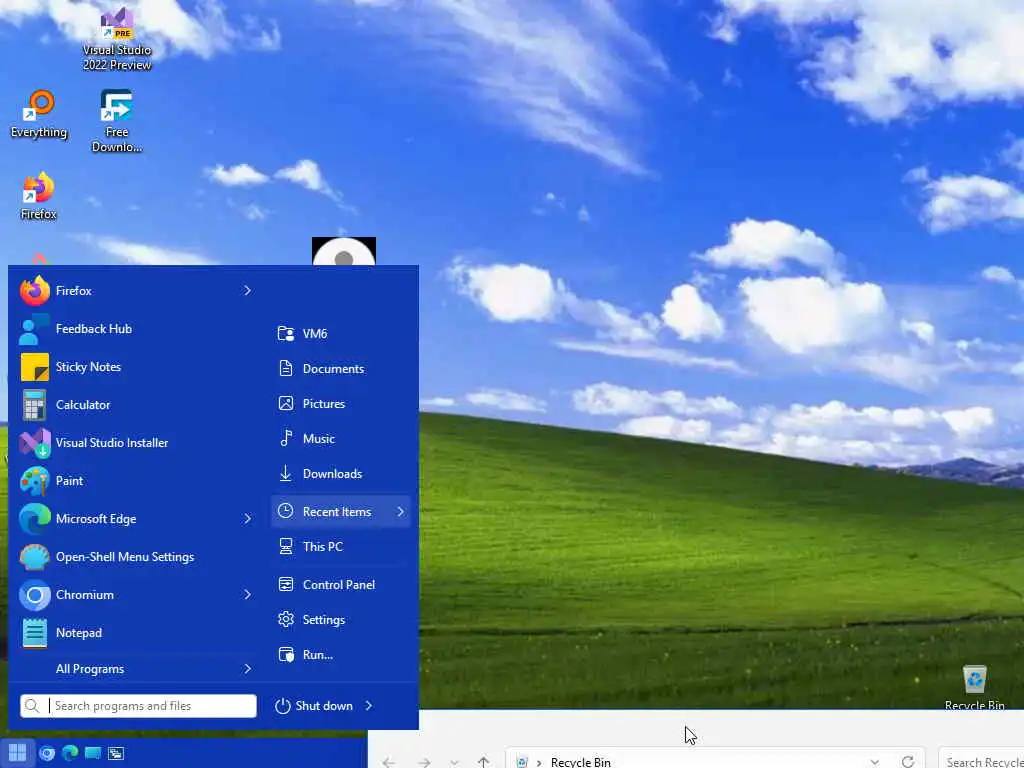Open Downloads folder link
Screen dimensions: 1024x768
coord(340,473)
